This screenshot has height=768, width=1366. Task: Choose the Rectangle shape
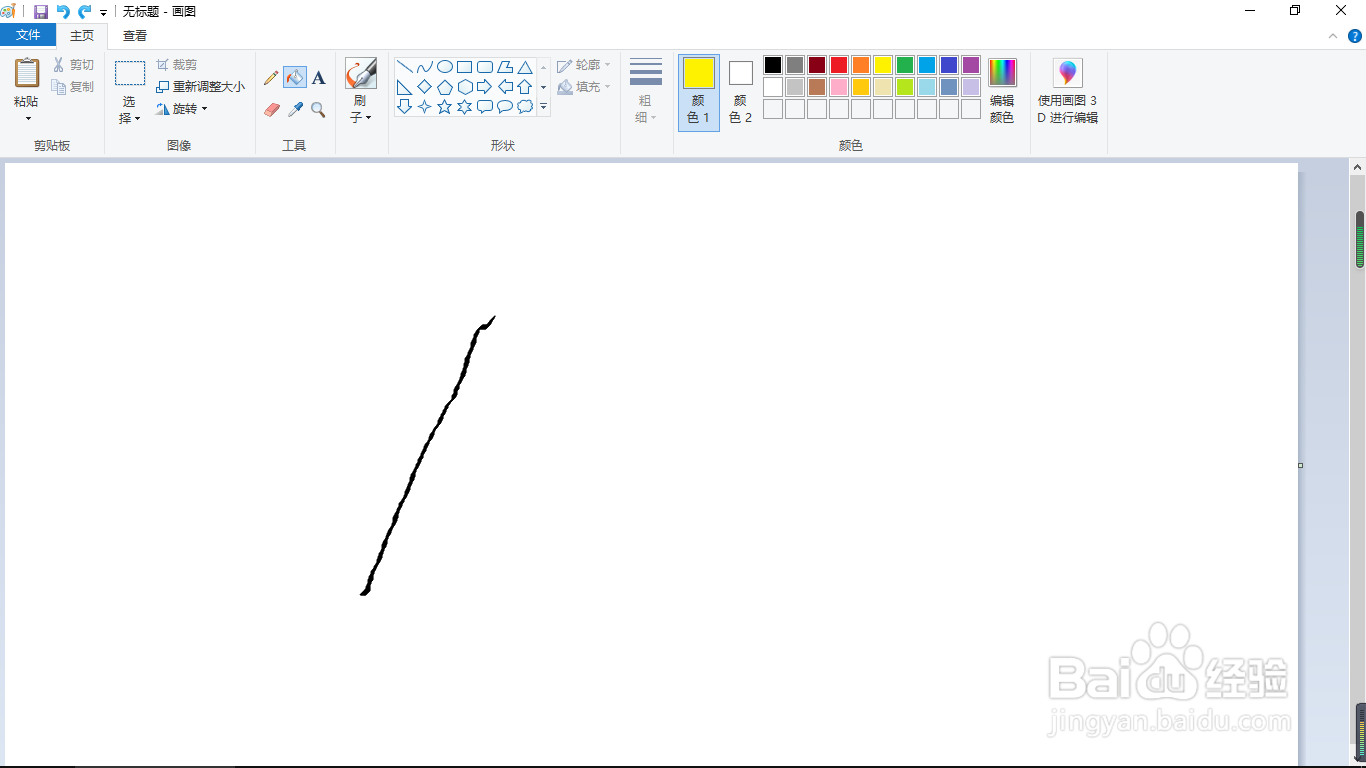[x=465, y=67]
